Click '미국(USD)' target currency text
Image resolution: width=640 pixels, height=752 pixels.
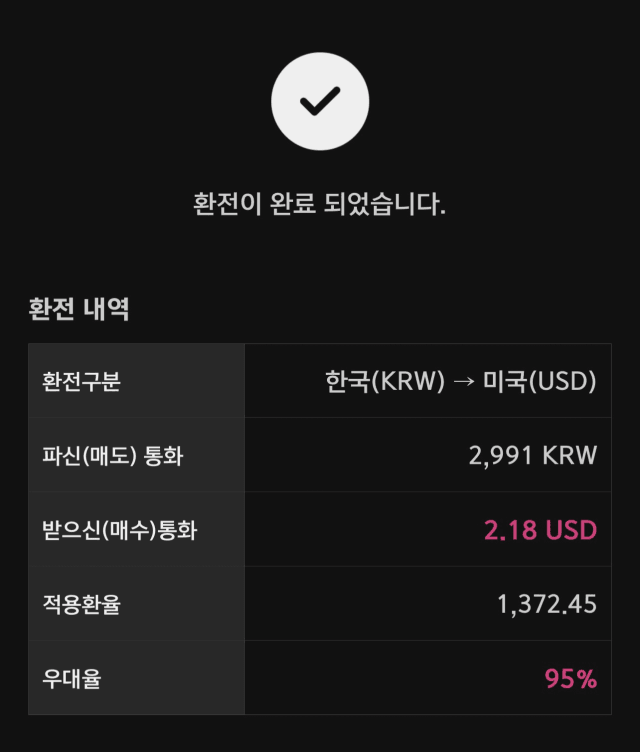coord(540,381)
